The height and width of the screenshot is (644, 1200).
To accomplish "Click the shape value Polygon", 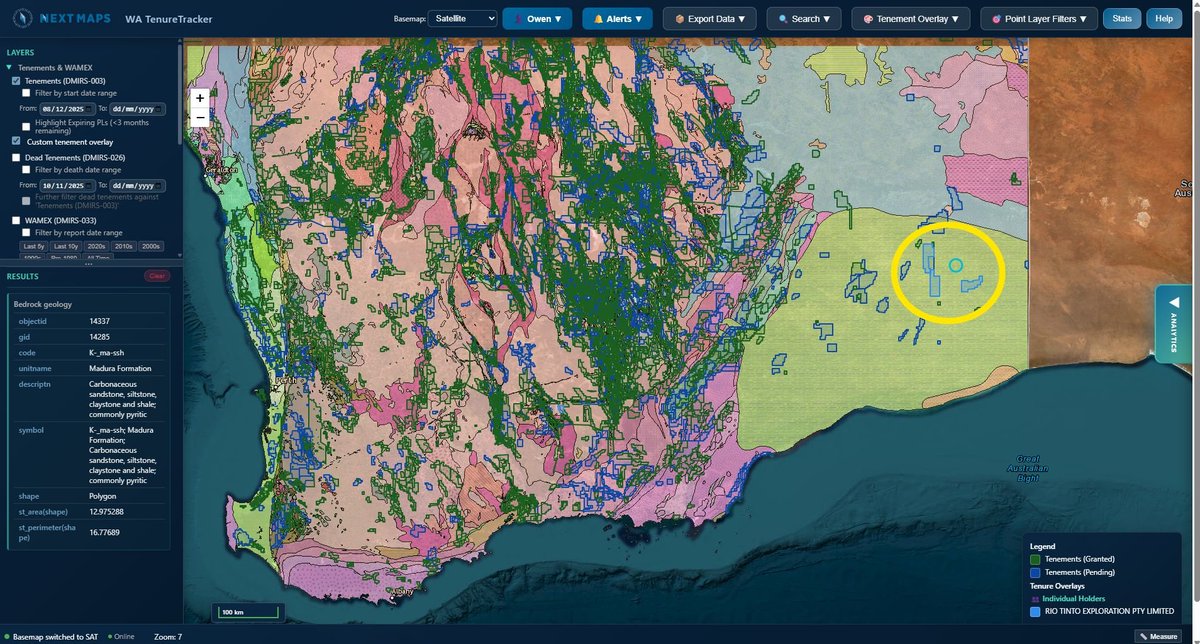I will coord(102,495).
